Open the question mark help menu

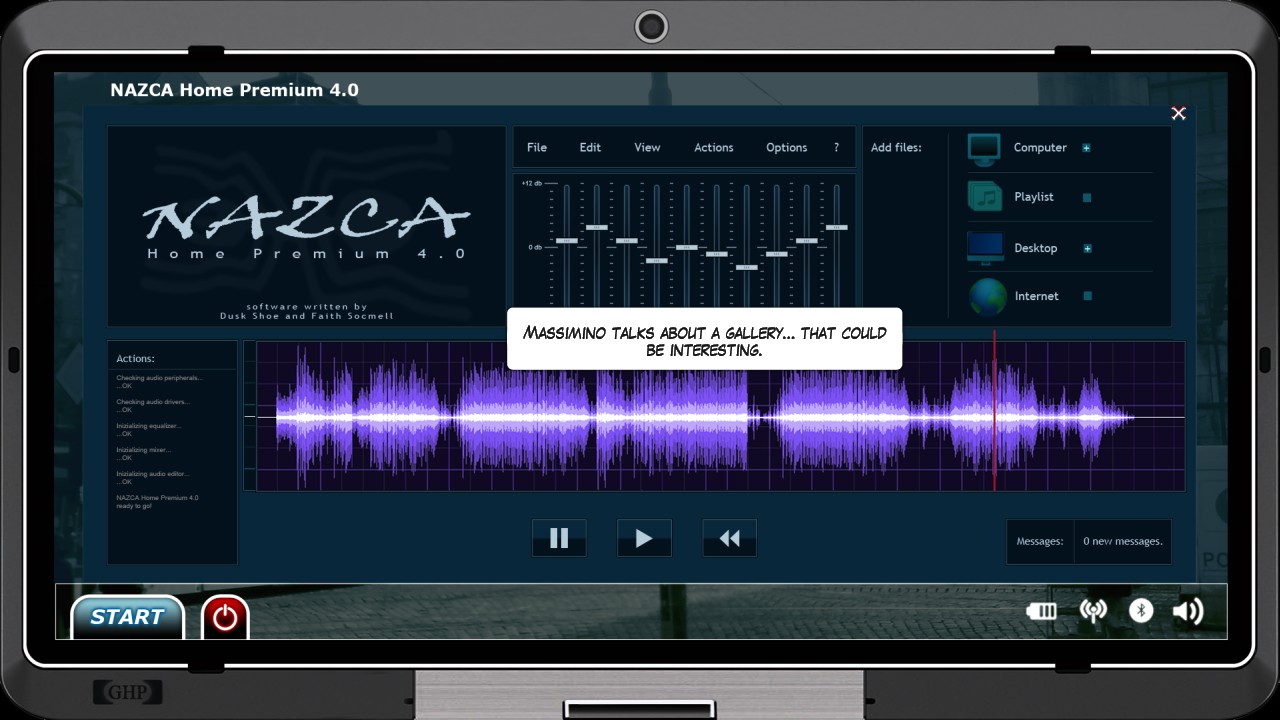click(x=836, y=147)
